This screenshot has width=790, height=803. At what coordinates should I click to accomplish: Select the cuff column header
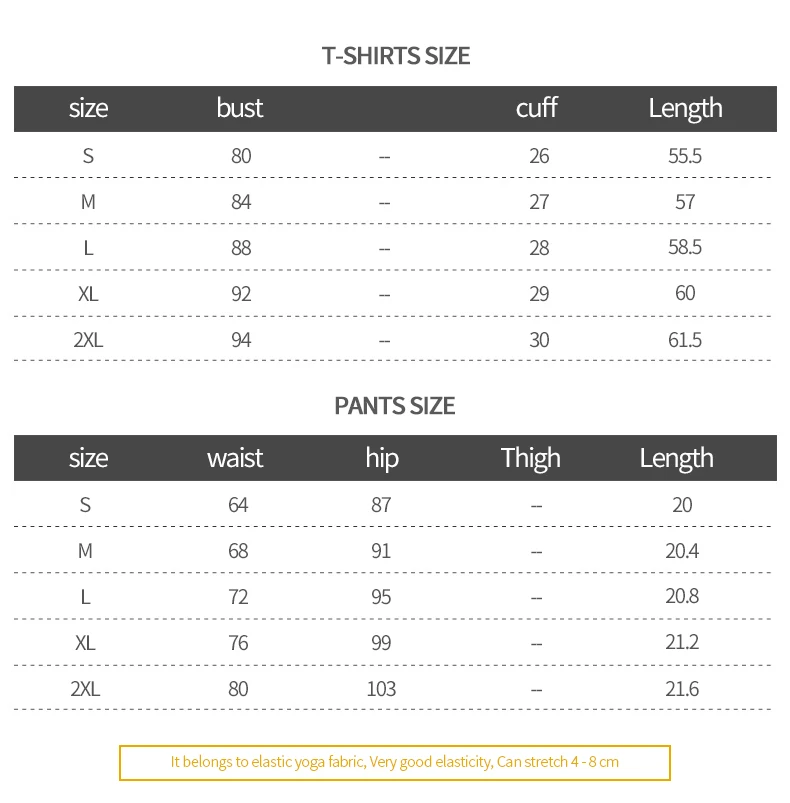[x=536, y=108]
